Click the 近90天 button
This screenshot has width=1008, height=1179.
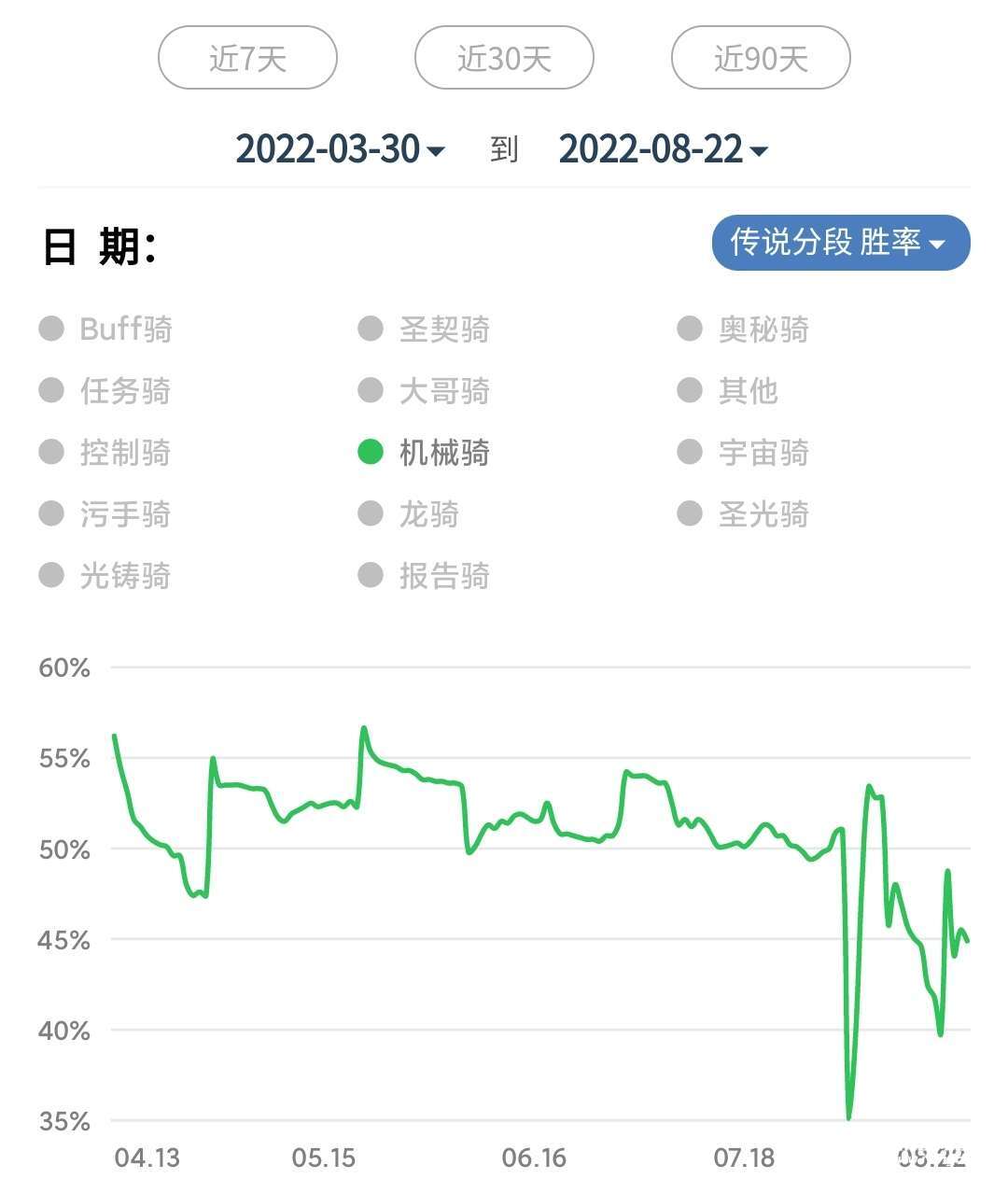coord(761,59)
